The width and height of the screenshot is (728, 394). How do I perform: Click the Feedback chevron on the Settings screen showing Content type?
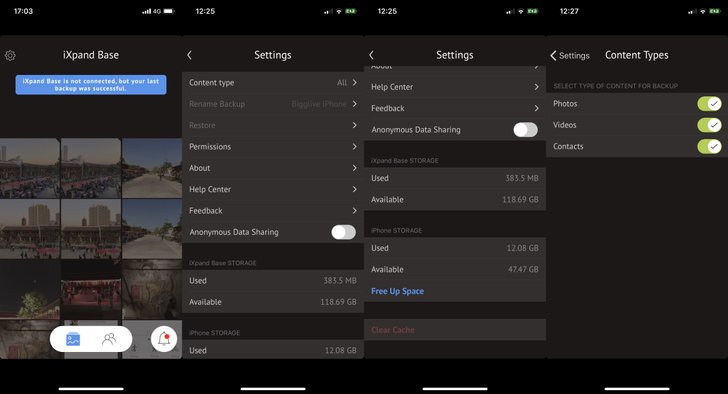click(x=355, y=211)
